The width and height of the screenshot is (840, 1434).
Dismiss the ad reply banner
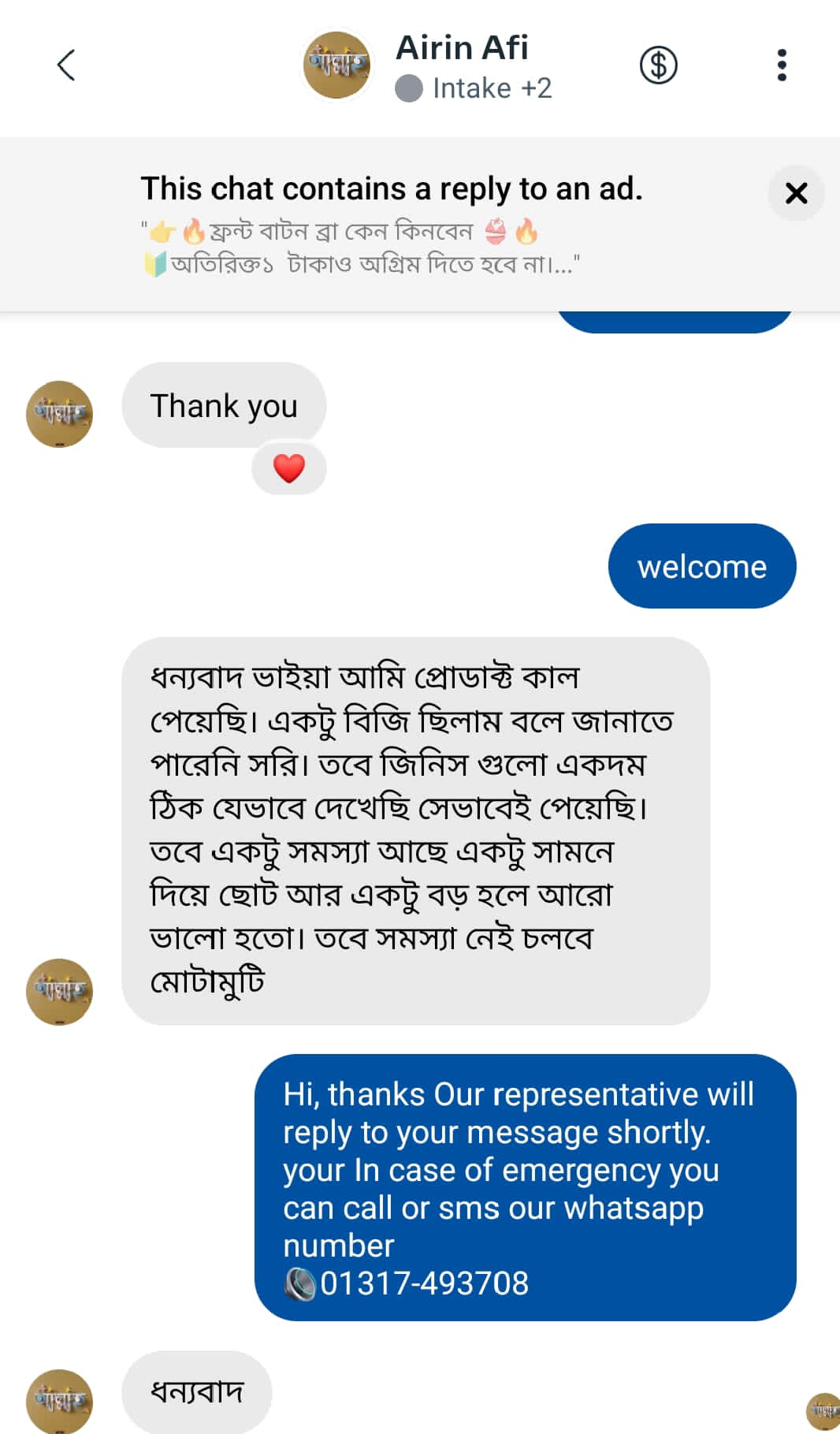[796, 193]
